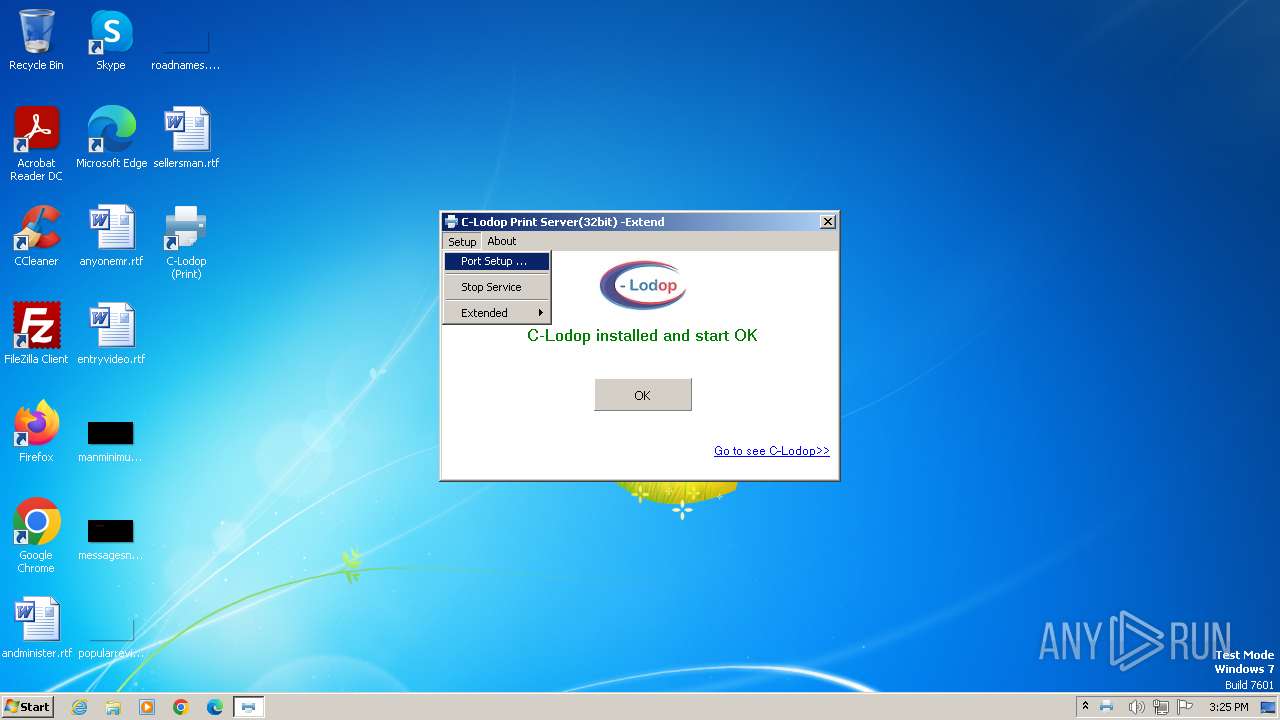Choose Stop Service menu entry
1280x720 pixels.
(x=497, y=287)
